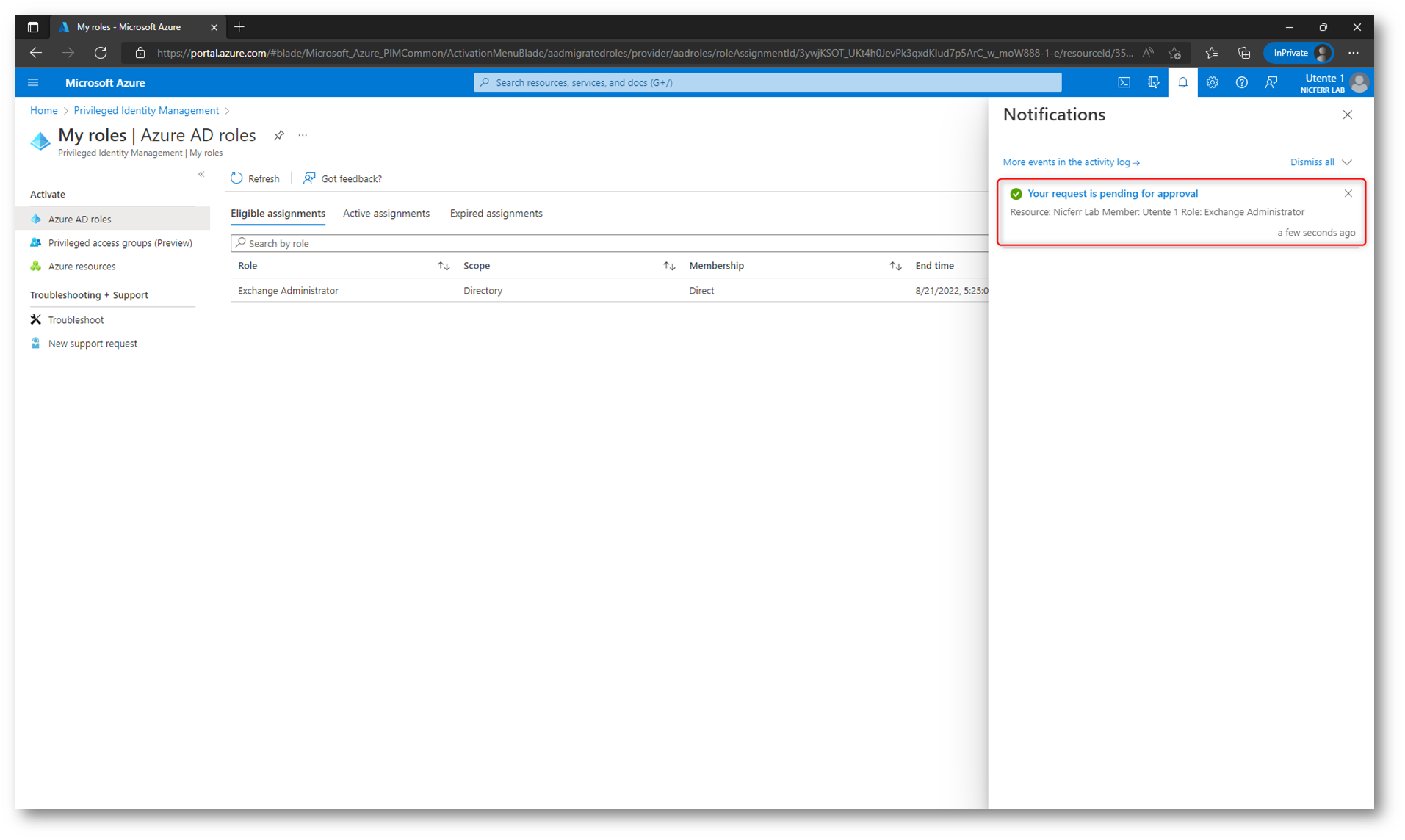Click the End time column header
The image size is (1405, 840).
click(x=934, y=266)
